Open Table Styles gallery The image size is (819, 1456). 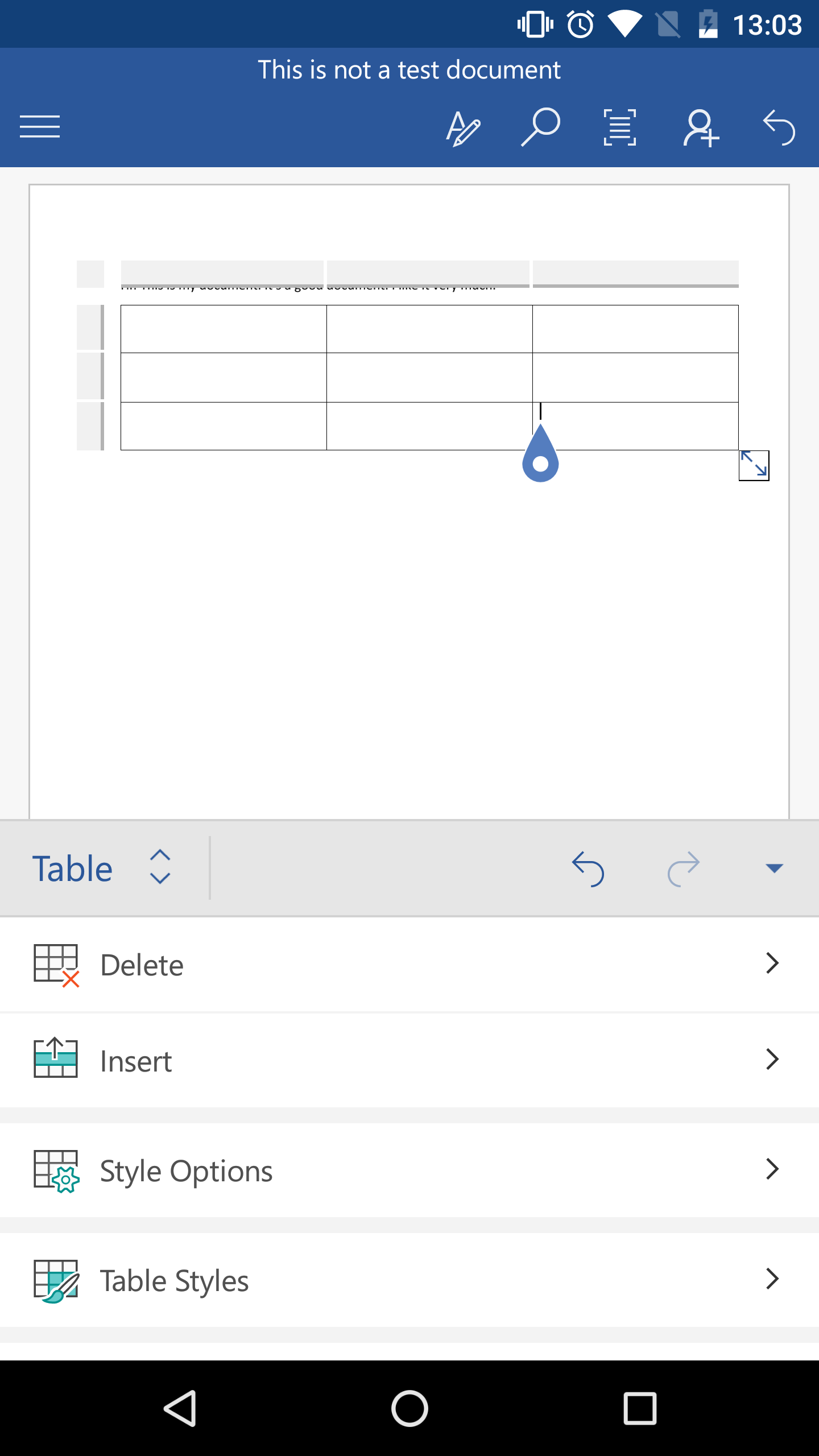coord(409,1280)
